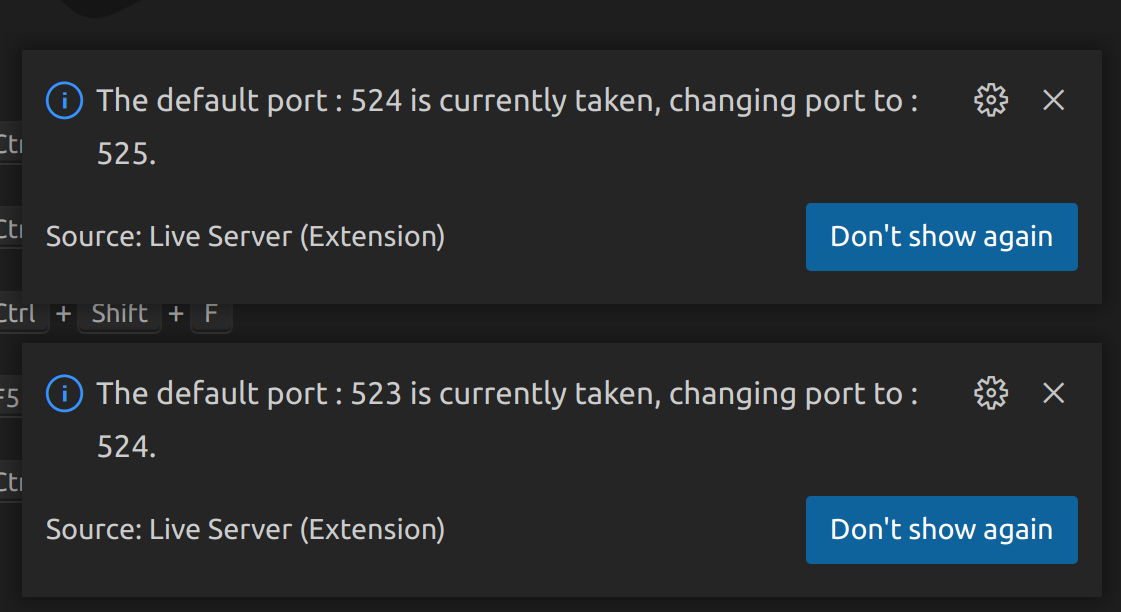This screenshot has width=1121, height=612.
Task: Click the plus sign between Shift and F
Action: coord(175,313)
